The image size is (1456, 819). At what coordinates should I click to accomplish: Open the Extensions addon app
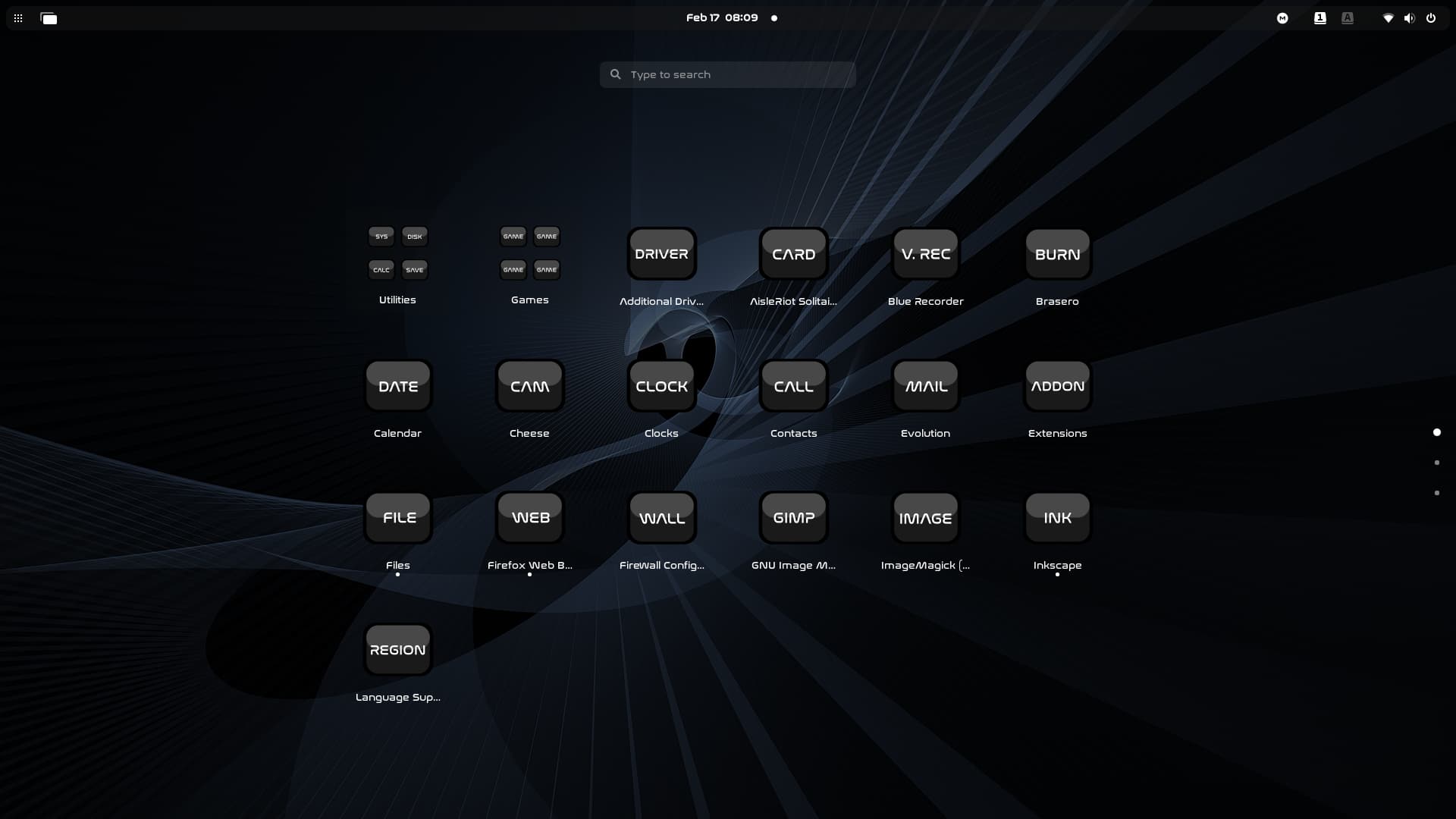click(1057, 387)
